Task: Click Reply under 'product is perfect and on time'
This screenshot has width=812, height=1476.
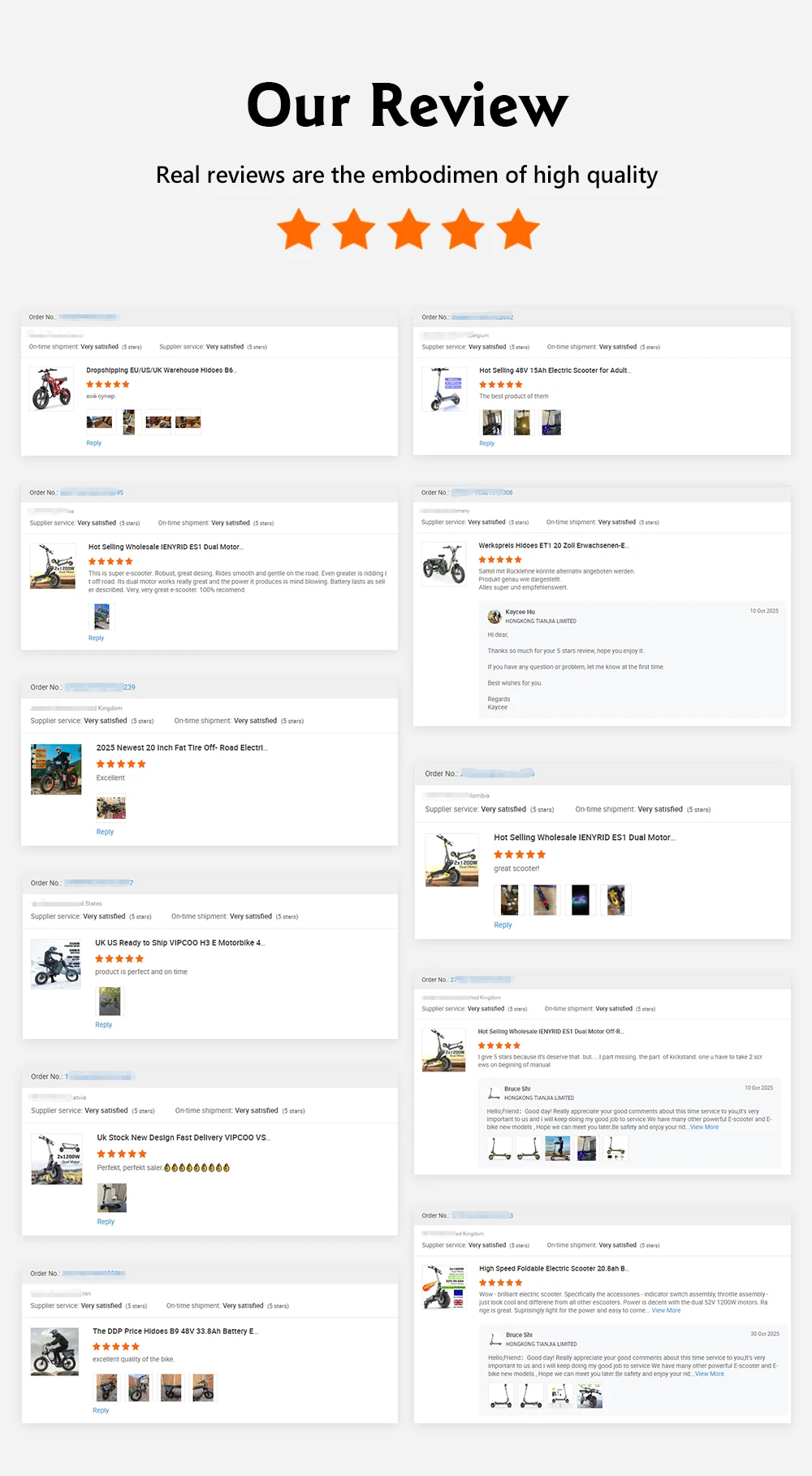Action: pyautogui.click(x=103, y=1024)
